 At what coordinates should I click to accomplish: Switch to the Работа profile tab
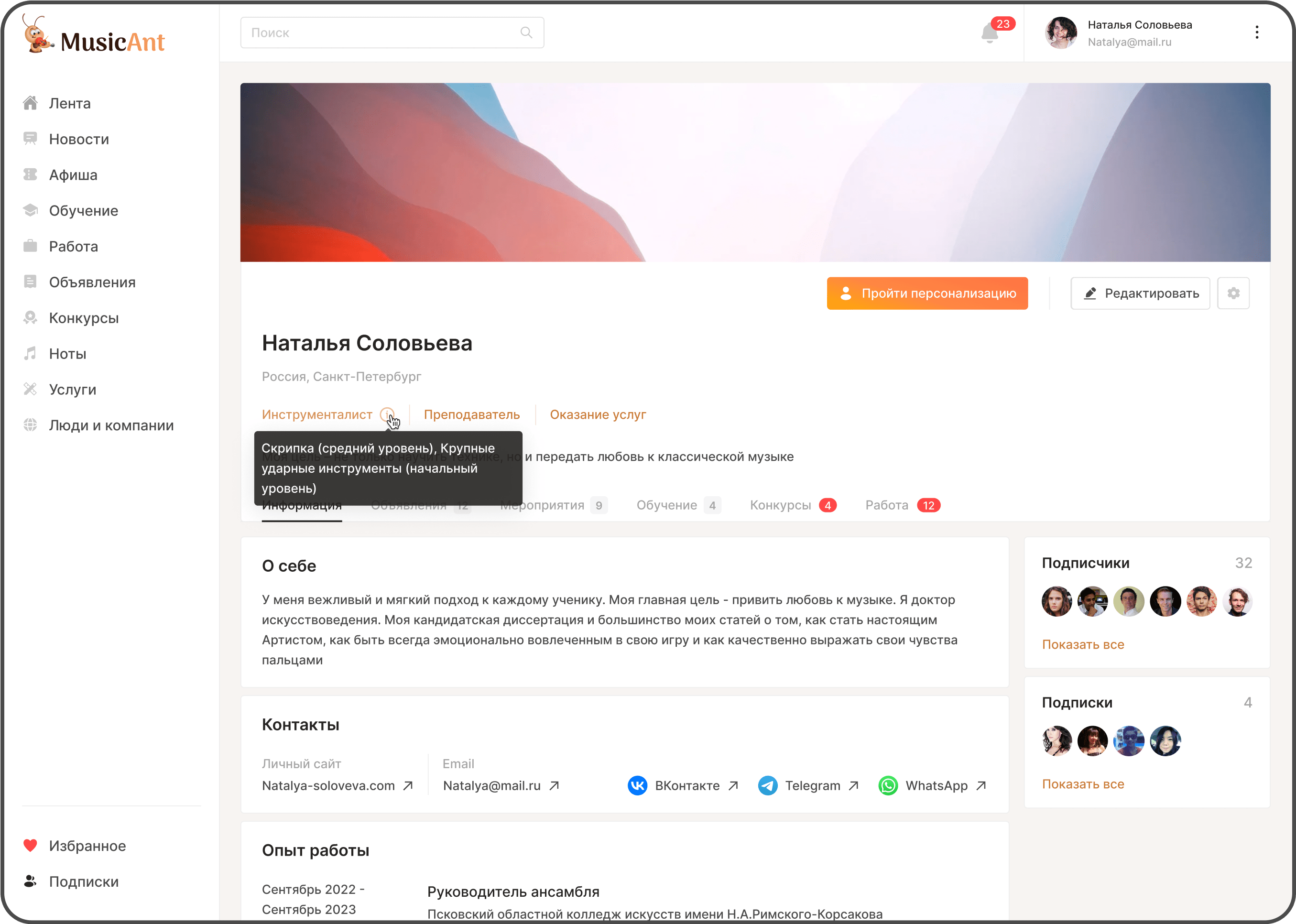point(887,505)
